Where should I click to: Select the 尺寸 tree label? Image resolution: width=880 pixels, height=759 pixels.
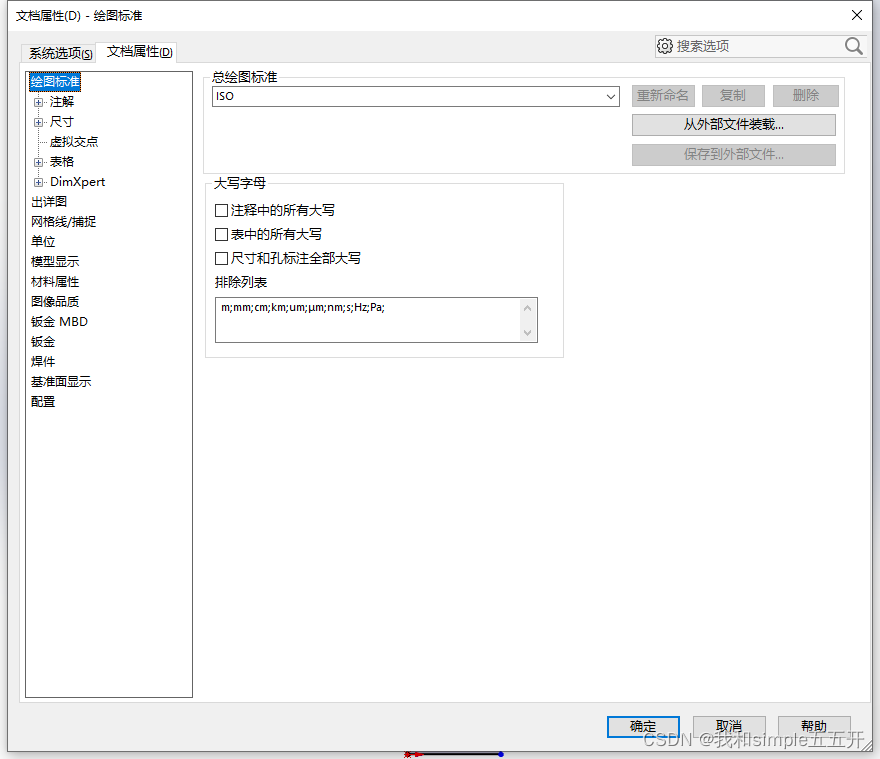[x=62, y=122]
